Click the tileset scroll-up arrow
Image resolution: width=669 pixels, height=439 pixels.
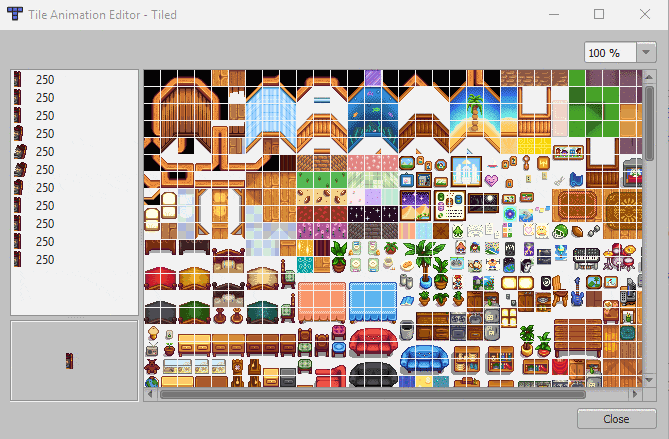pyautogui.click(x=649, y=77)
